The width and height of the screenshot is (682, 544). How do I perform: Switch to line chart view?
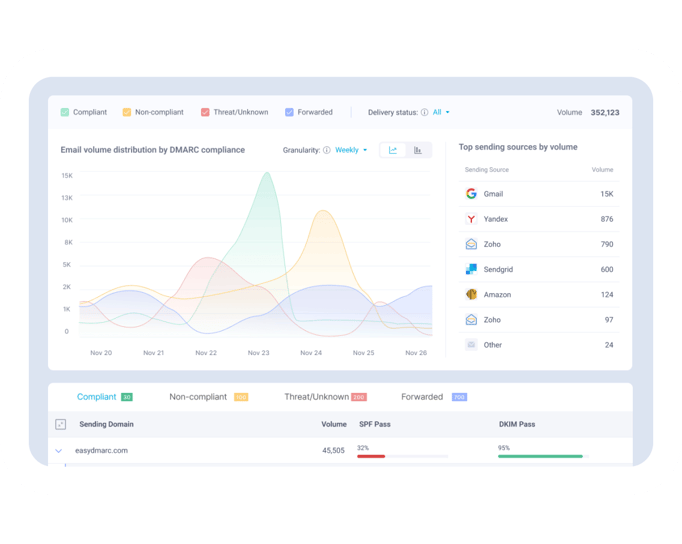(x=393, y=150)
